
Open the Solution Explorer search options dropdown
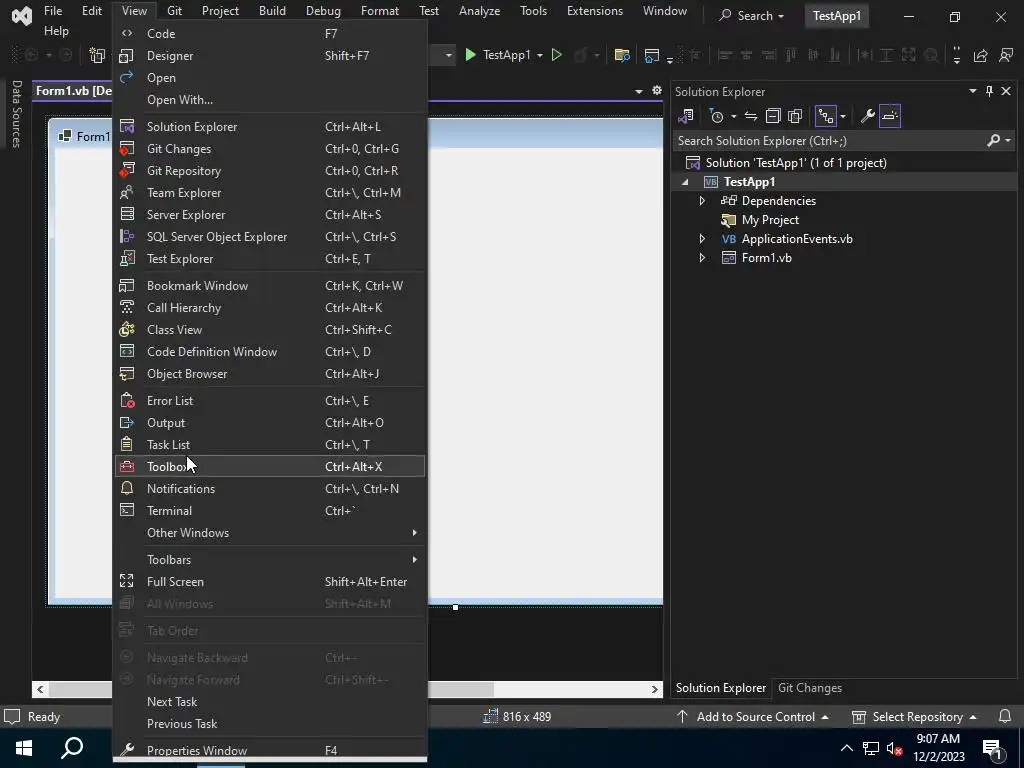(1008, 140)
